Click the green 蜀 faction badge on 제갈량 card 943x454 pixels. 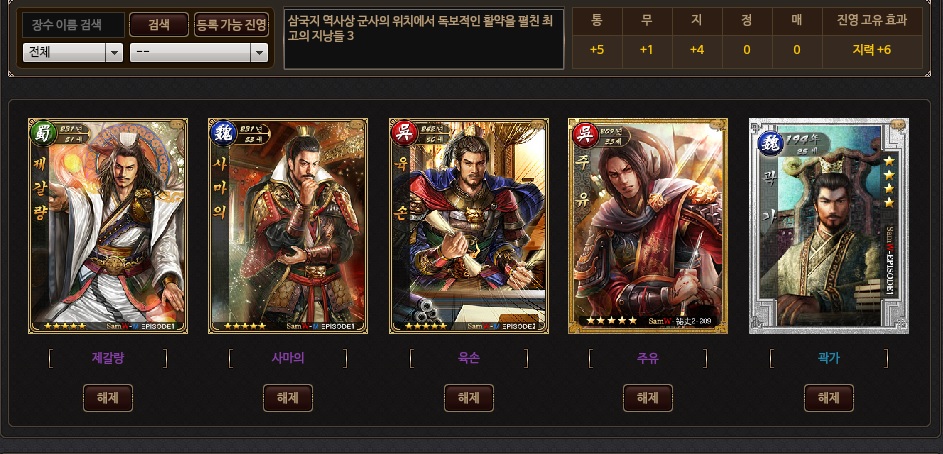coord(43,133)
